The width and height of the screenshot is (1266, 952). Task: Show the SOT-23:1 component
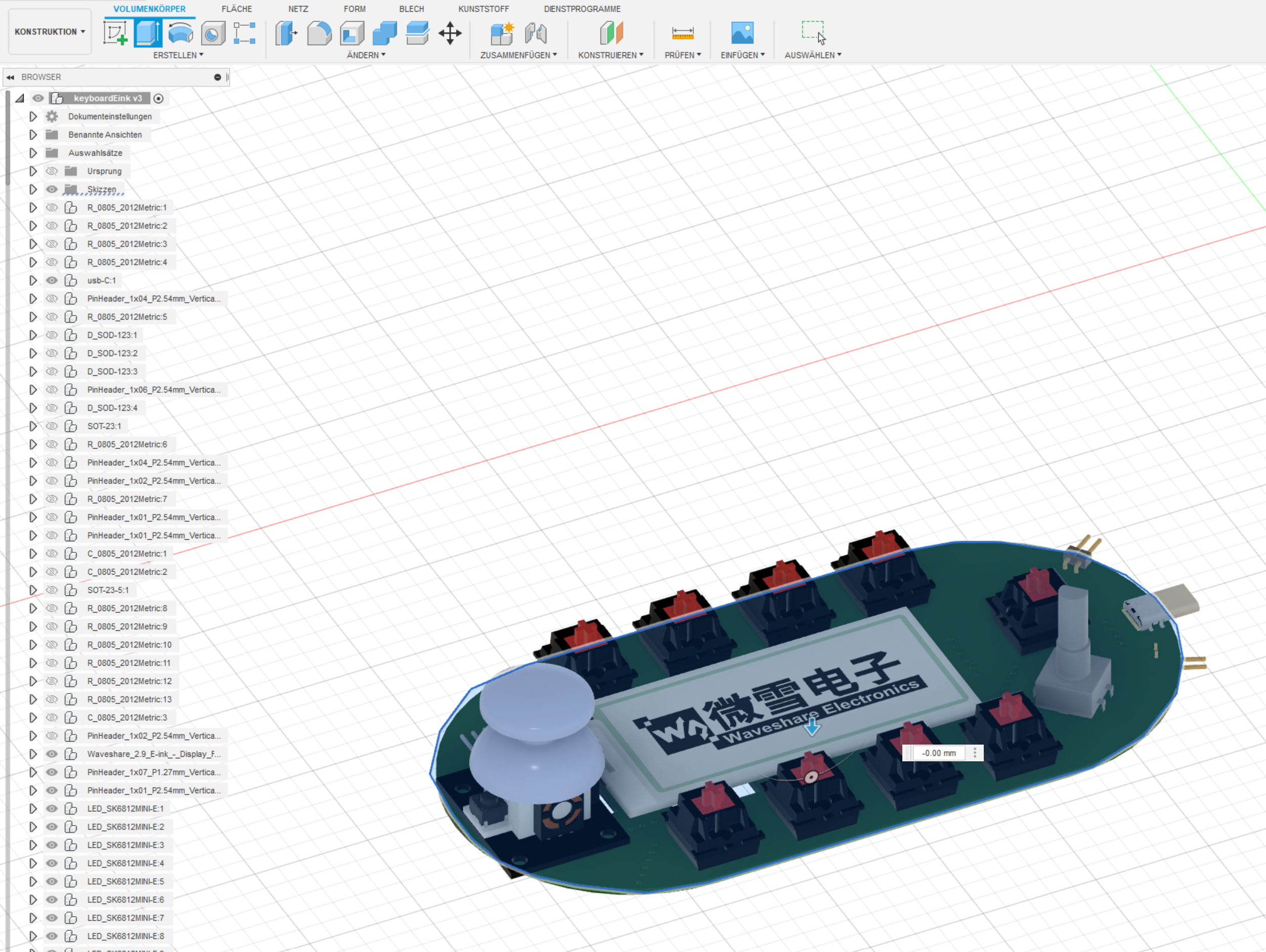click(52, 426)
